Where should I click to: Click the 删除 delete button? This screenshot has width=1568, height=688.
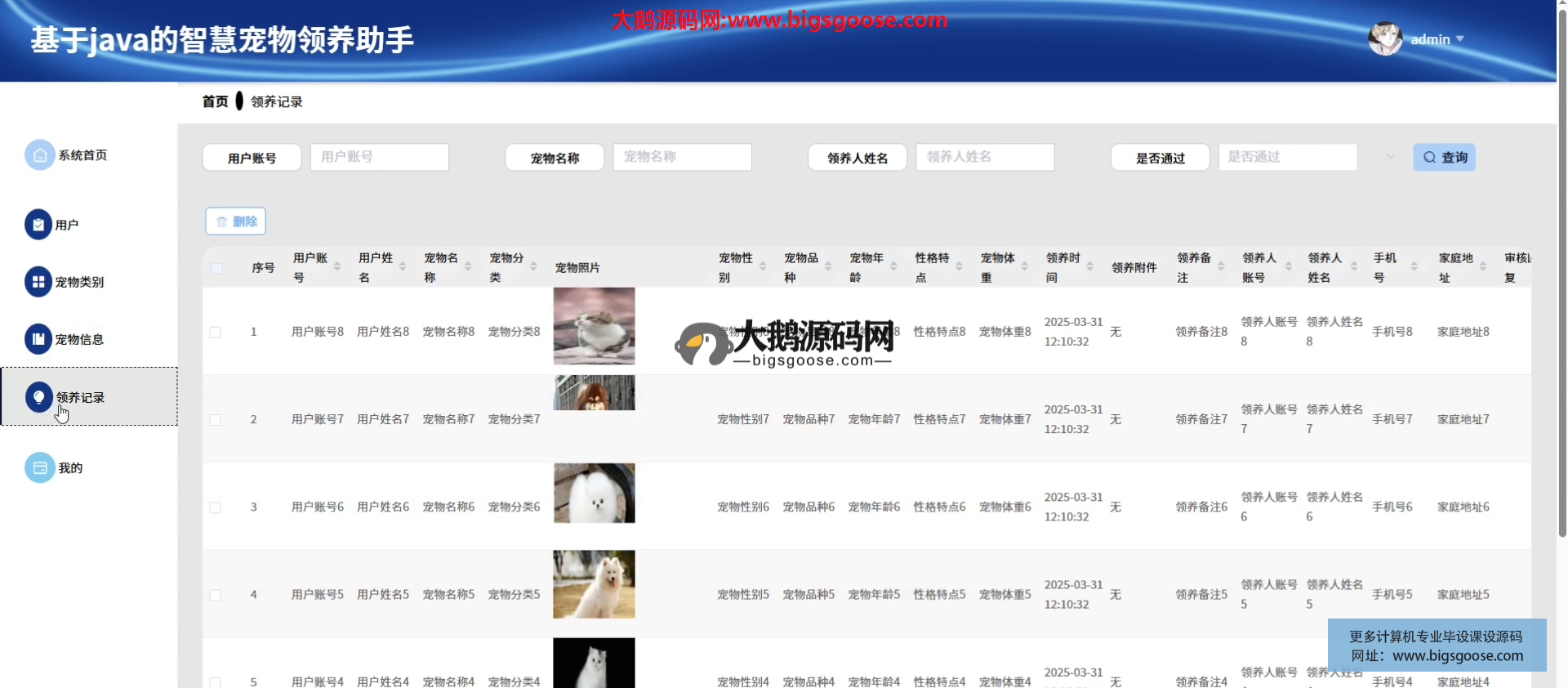(236, 221)
